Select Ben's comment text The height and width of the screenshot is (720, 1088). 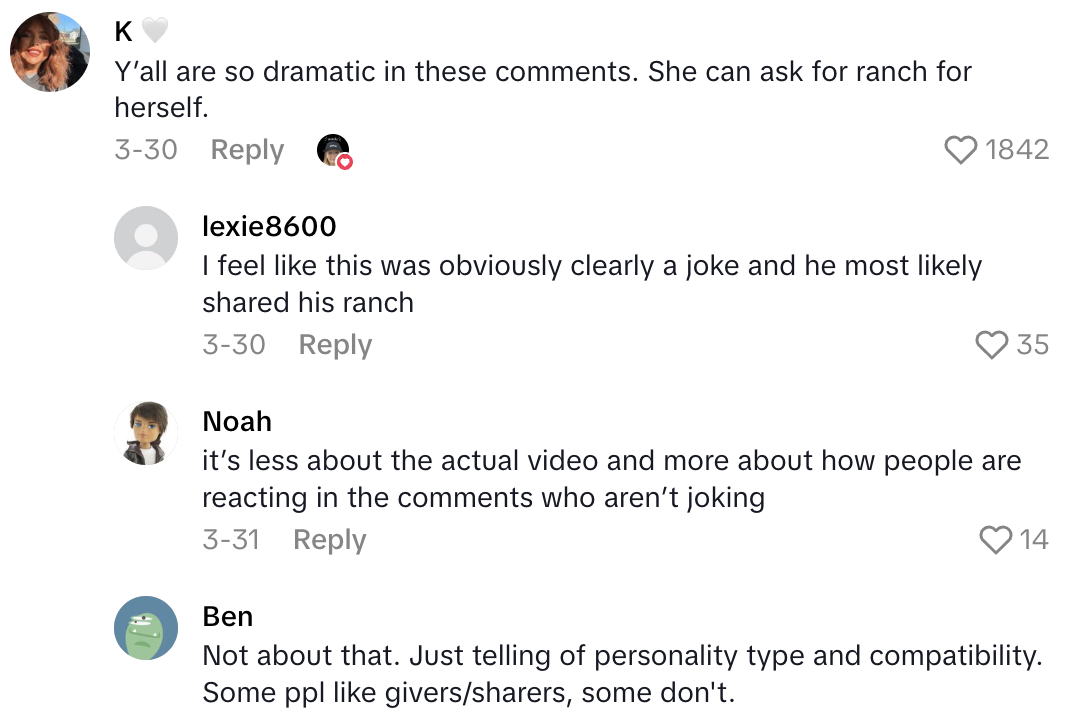click(620, 675)
